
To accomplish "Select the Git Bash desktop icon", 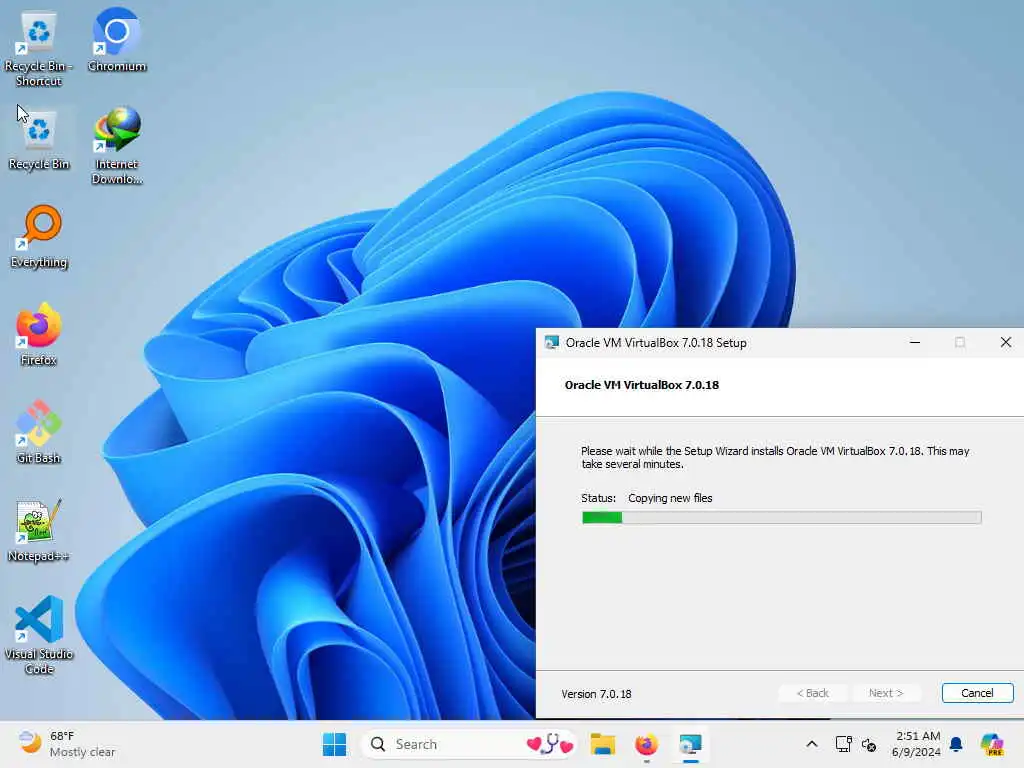I will 39,432.
